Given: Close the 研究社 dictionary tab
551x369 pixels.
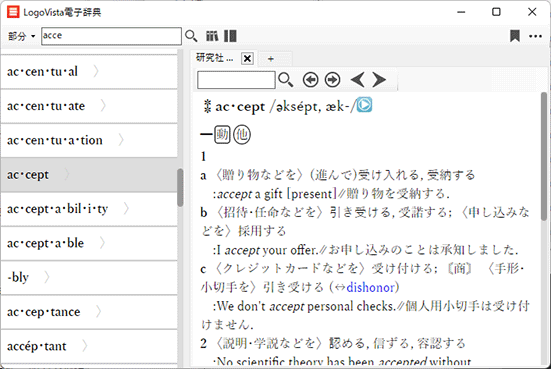Looking at the screenshot, I should [247, 58].
